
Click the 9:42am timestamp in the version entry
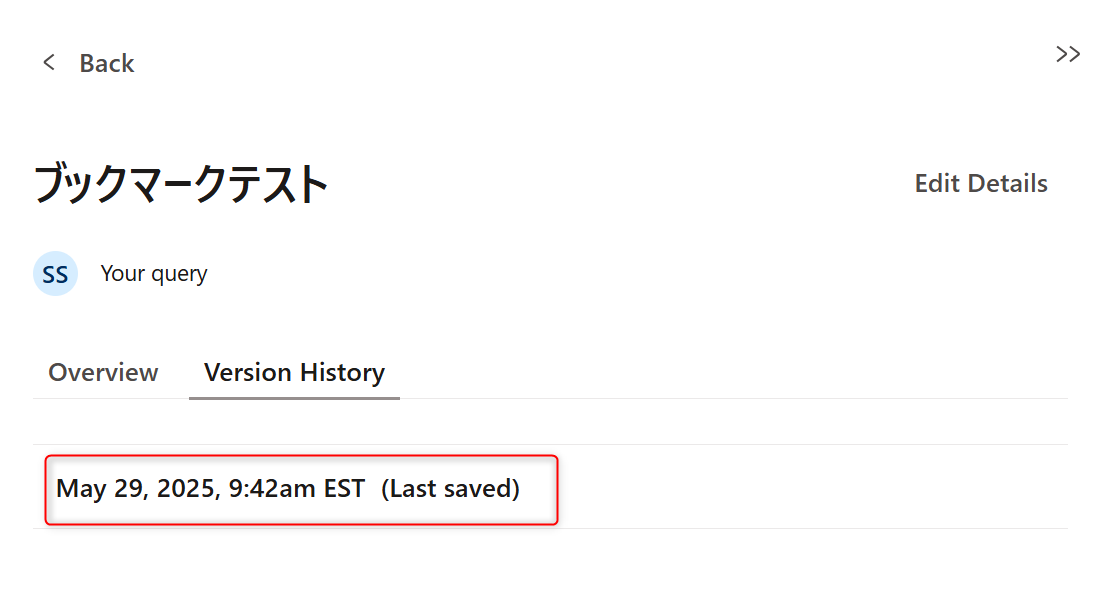(x=272, y=489)
